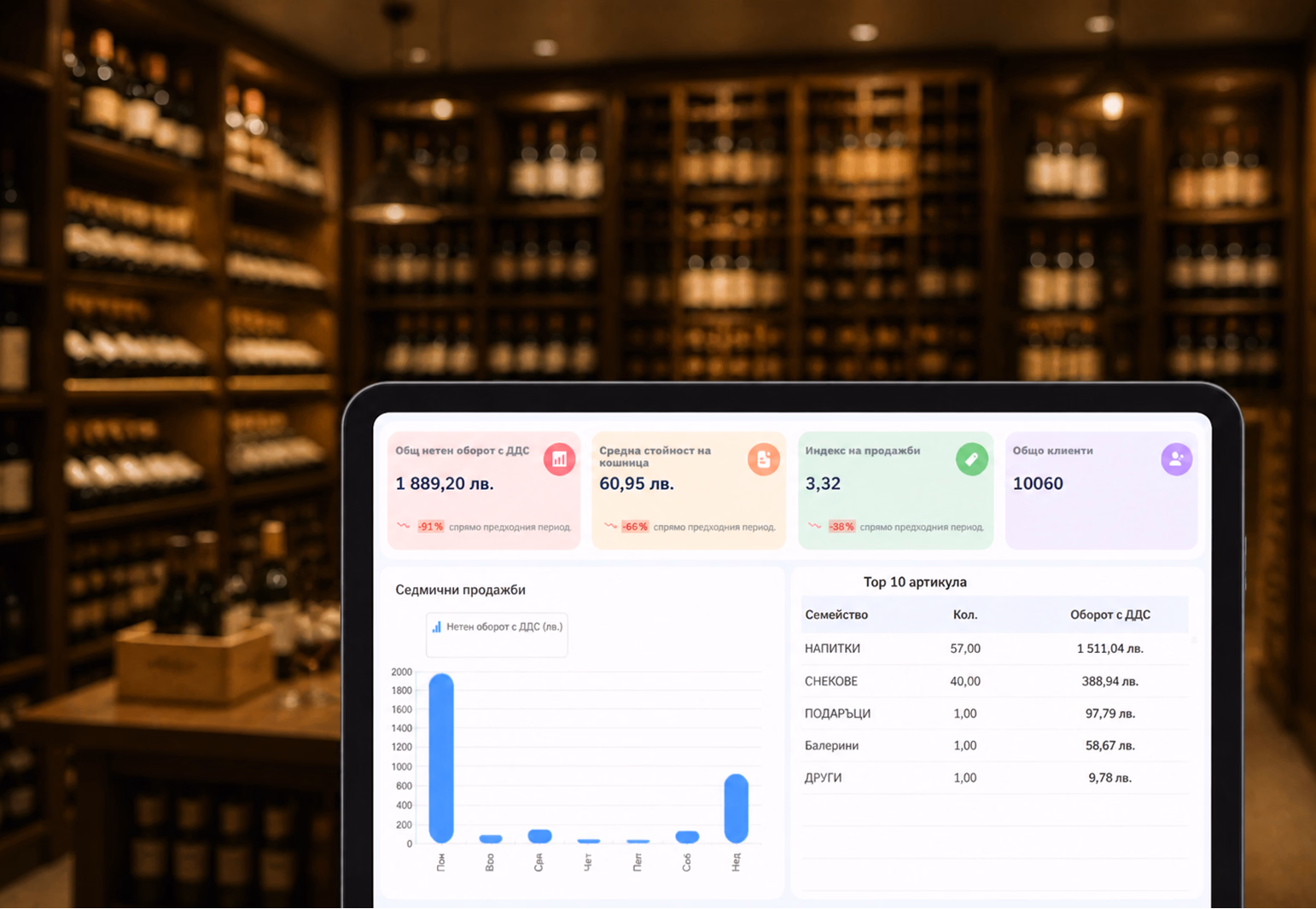The image size is (1316, 909).
Task: Click the 'Седмични продажби' chart title
Action: (x=460, y=590)
